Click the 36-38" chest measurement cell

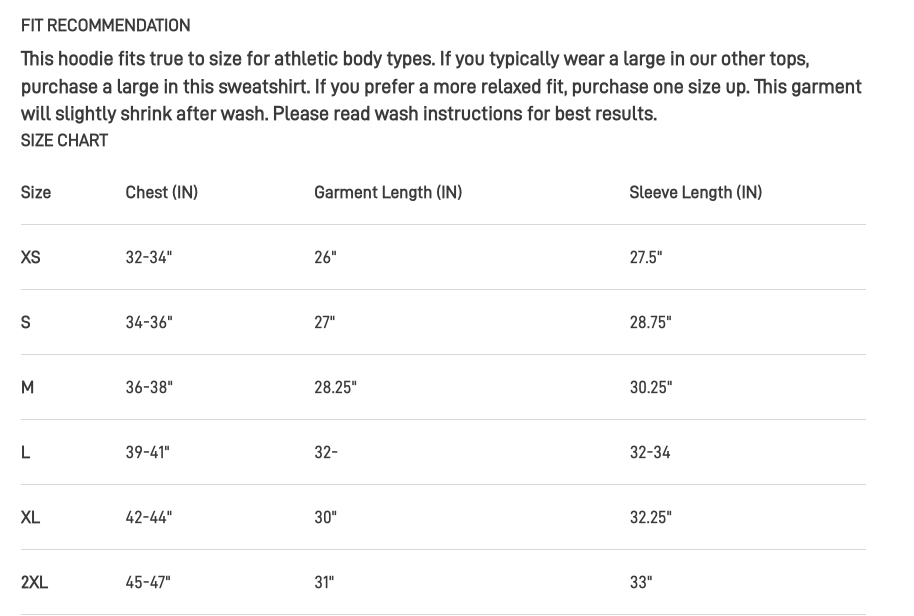click(149, 387)
